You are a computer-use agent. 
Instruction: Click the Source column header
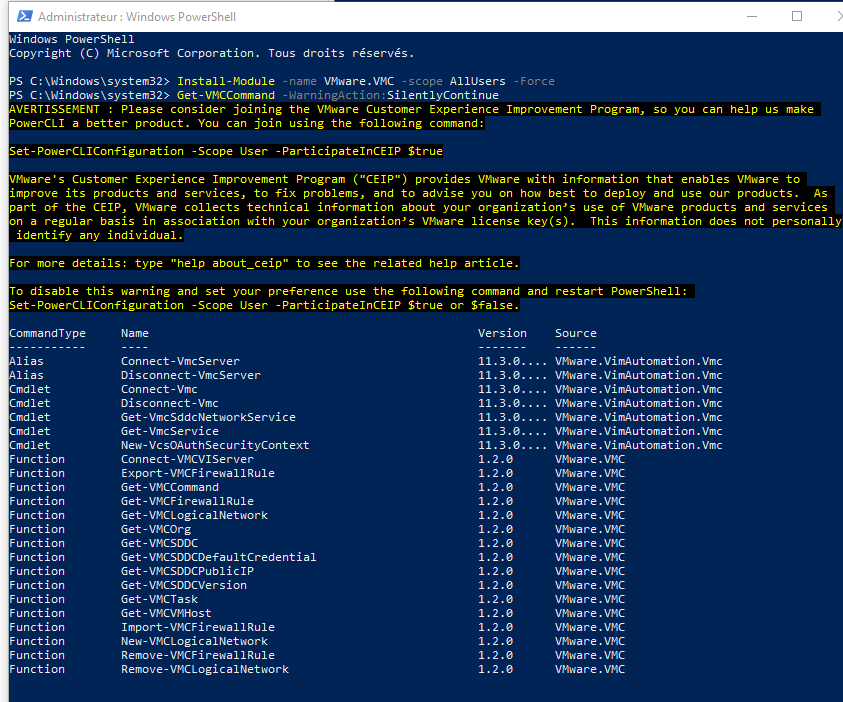[x=576, y=333]
